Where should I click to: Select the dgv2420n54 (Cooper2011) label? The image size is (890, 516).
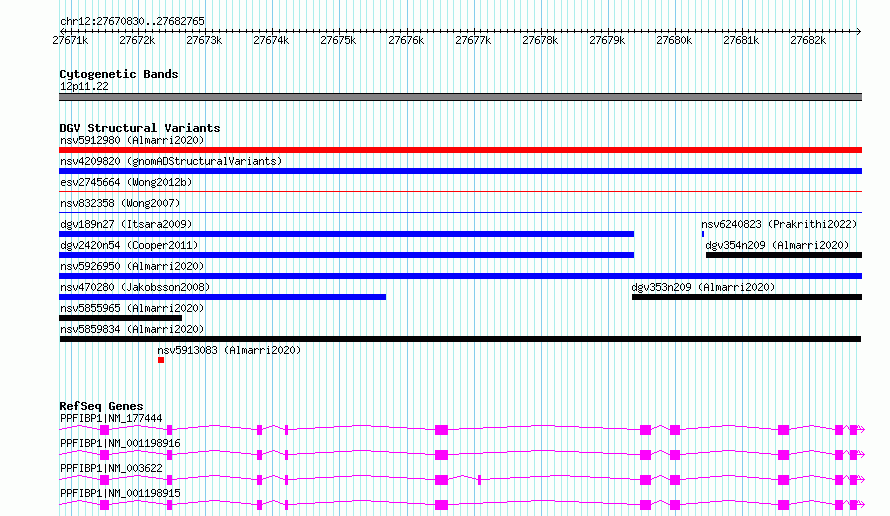click(x=129, y=245)
